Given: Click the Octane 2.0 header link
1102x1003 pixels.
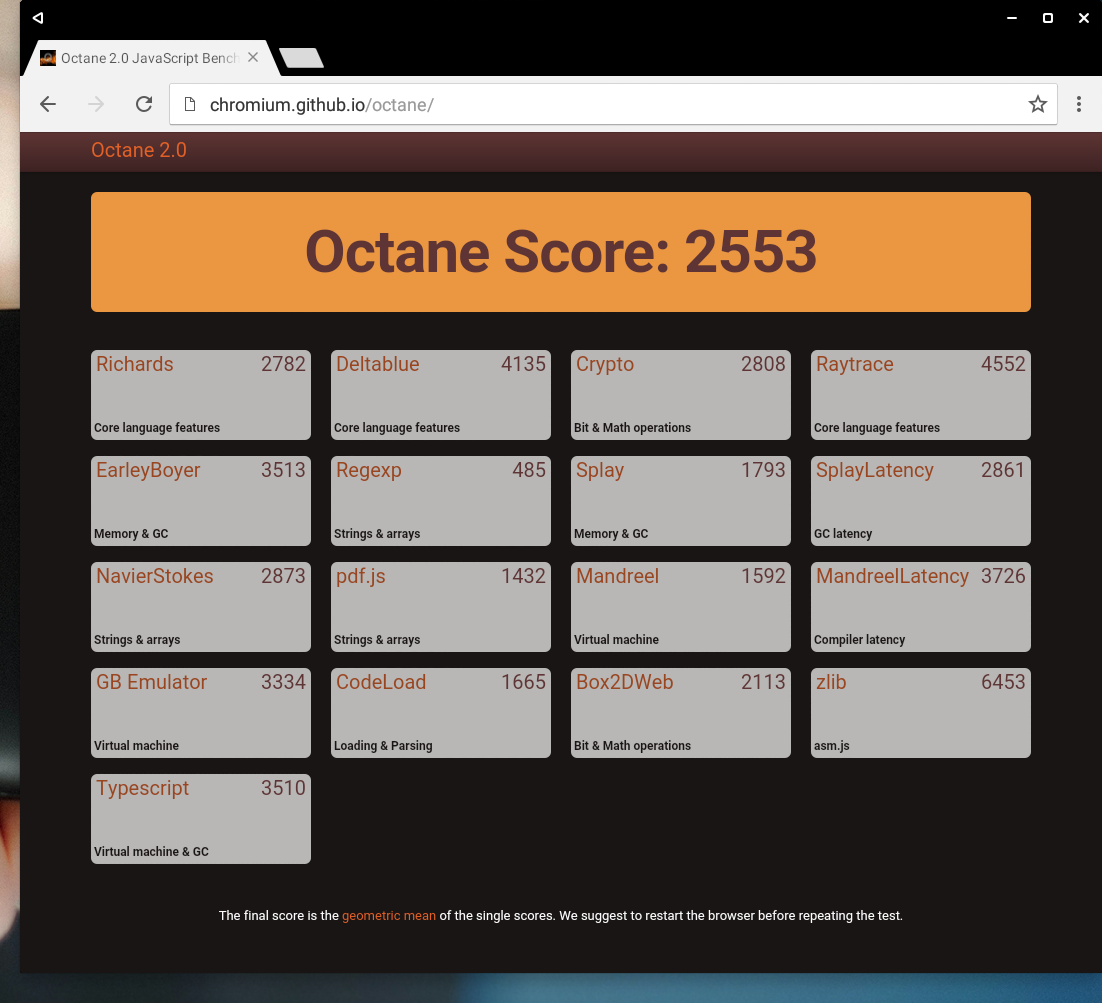Looking at the screenshot, I should click(x=138, y=150).
